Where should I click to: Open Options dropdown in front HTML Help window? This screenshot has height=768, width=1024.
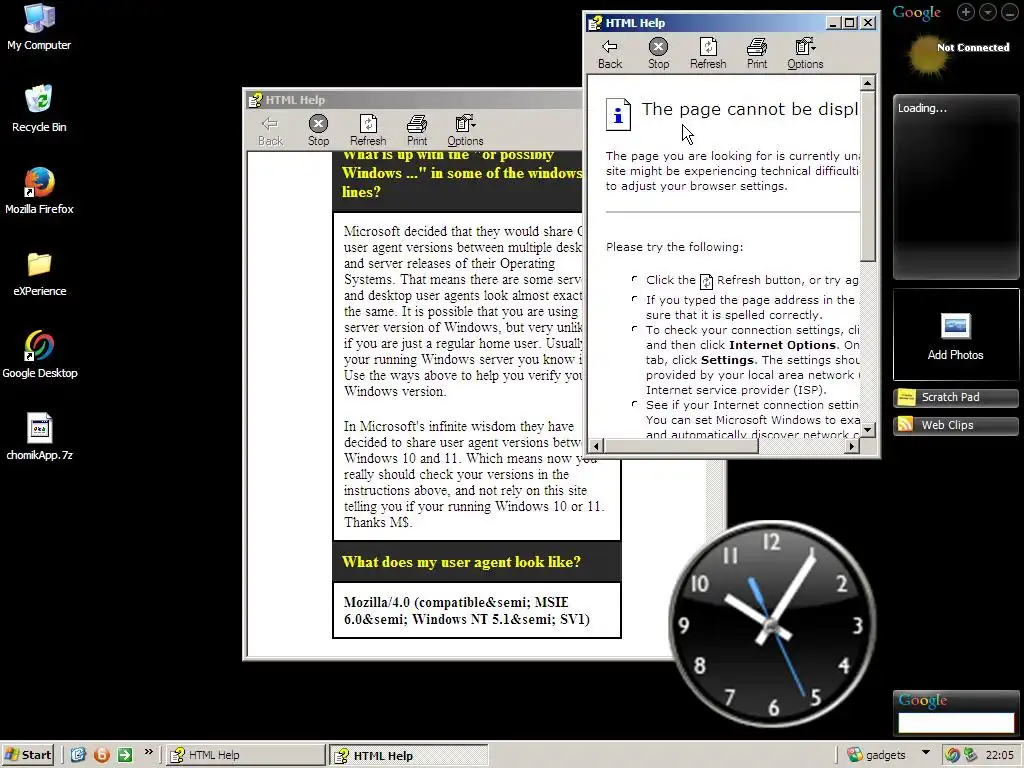coord(805,54)
